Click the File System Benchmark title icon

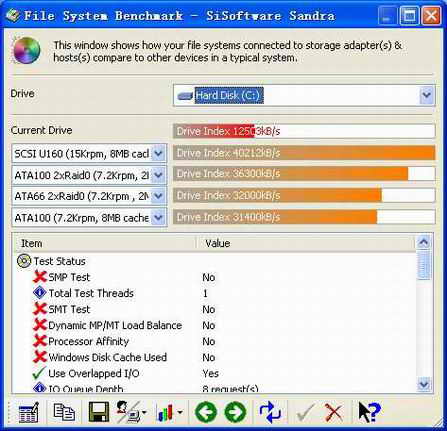click(13, 15)
